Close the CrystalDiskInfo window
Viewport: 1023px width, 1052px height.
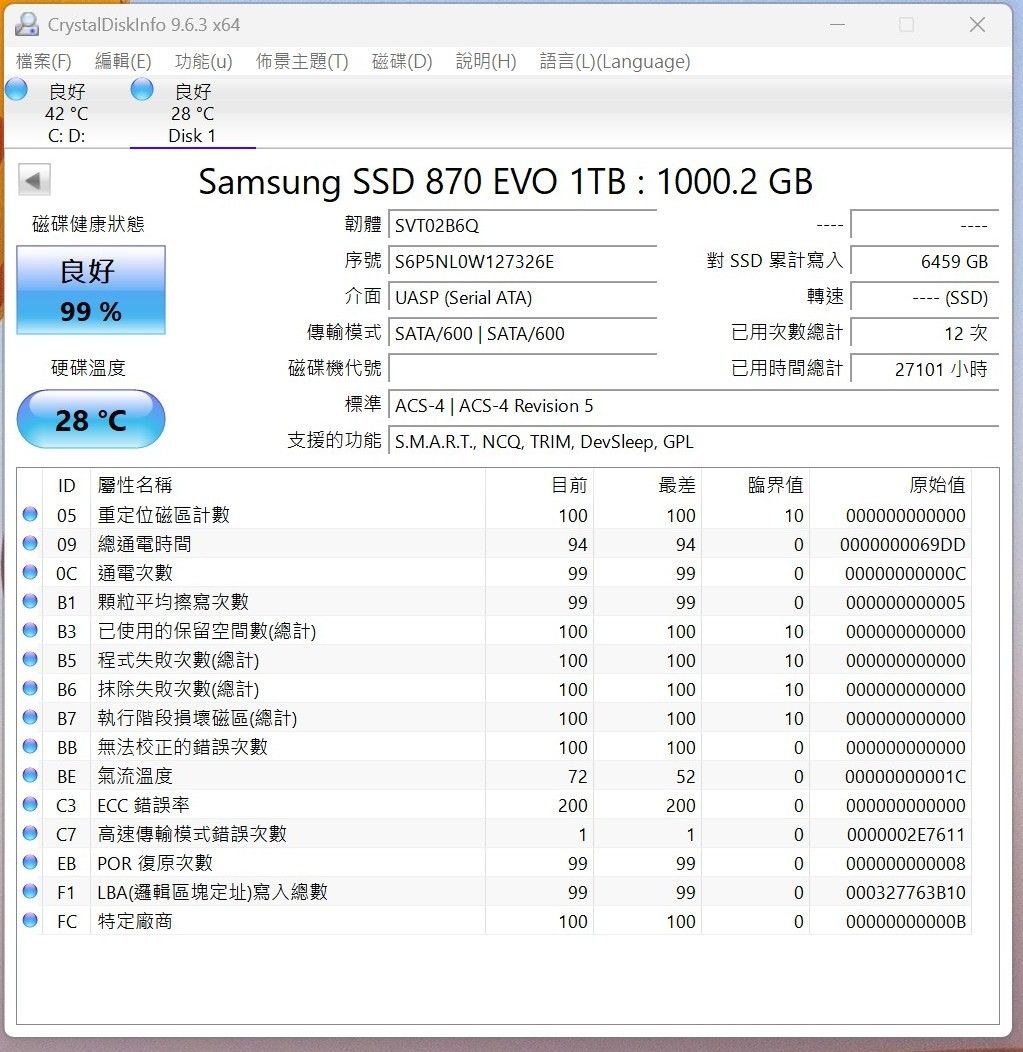tap(977, 25)
